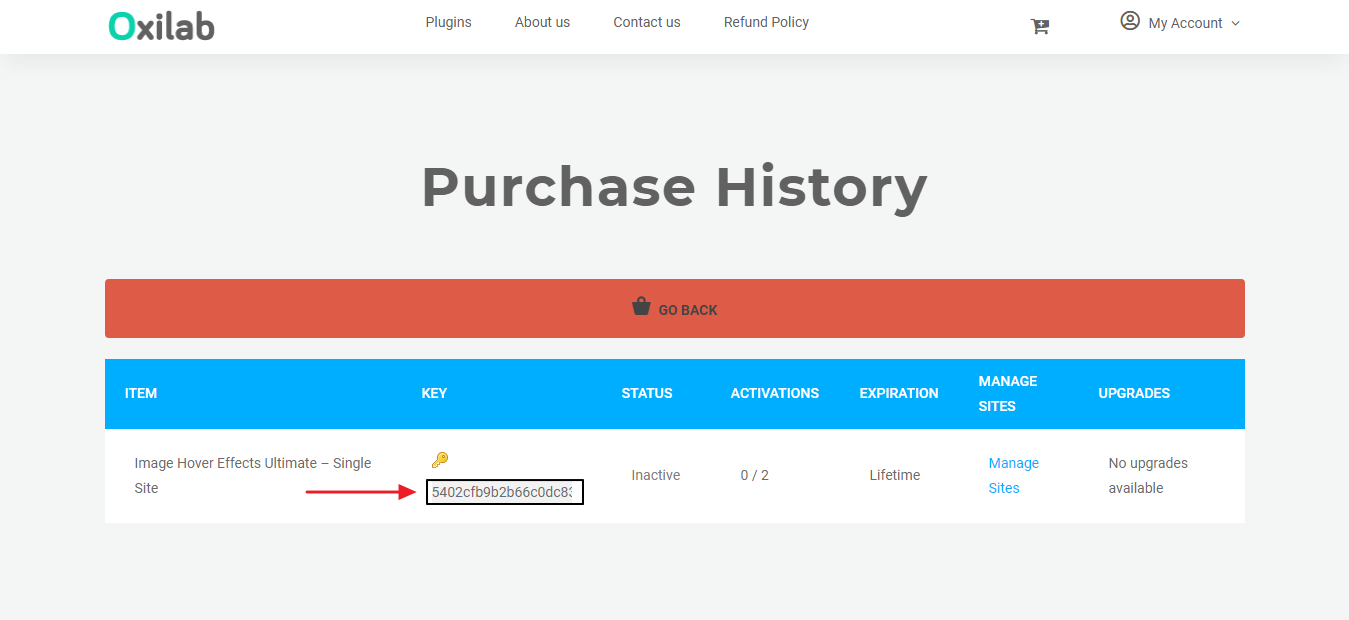Image resolution: width=1349 pixels, height=620 pixels.
Task: Click the KEY column header
Action: 434,393
